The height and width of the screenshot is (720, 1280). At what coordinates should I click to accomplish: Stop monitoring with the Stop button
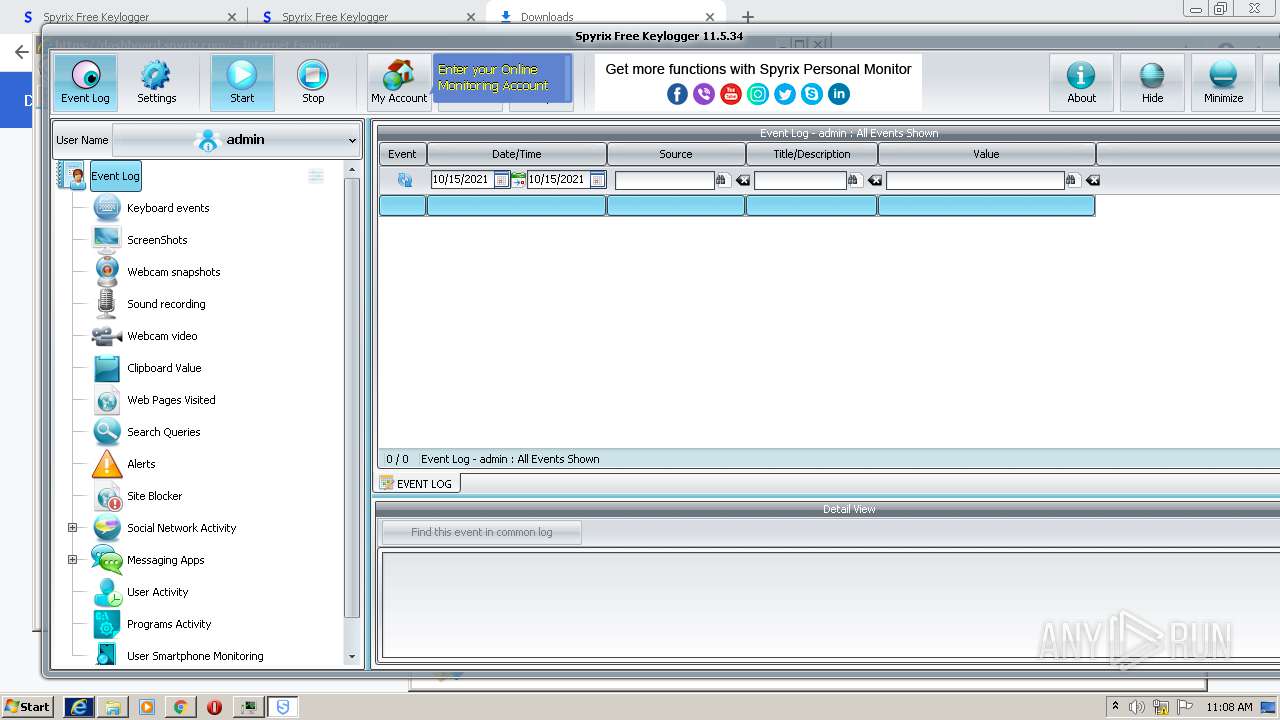coord(313,82)
